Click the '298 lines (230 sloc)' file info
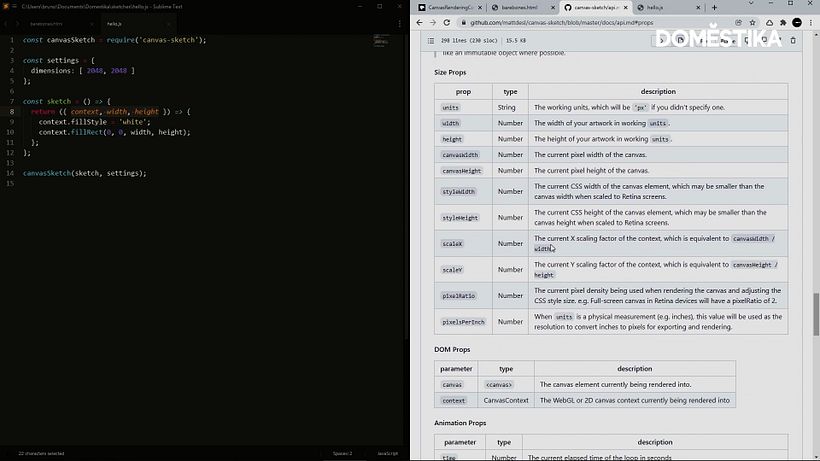The height and width of the screenshot is (461, 820). coord(469,41)
